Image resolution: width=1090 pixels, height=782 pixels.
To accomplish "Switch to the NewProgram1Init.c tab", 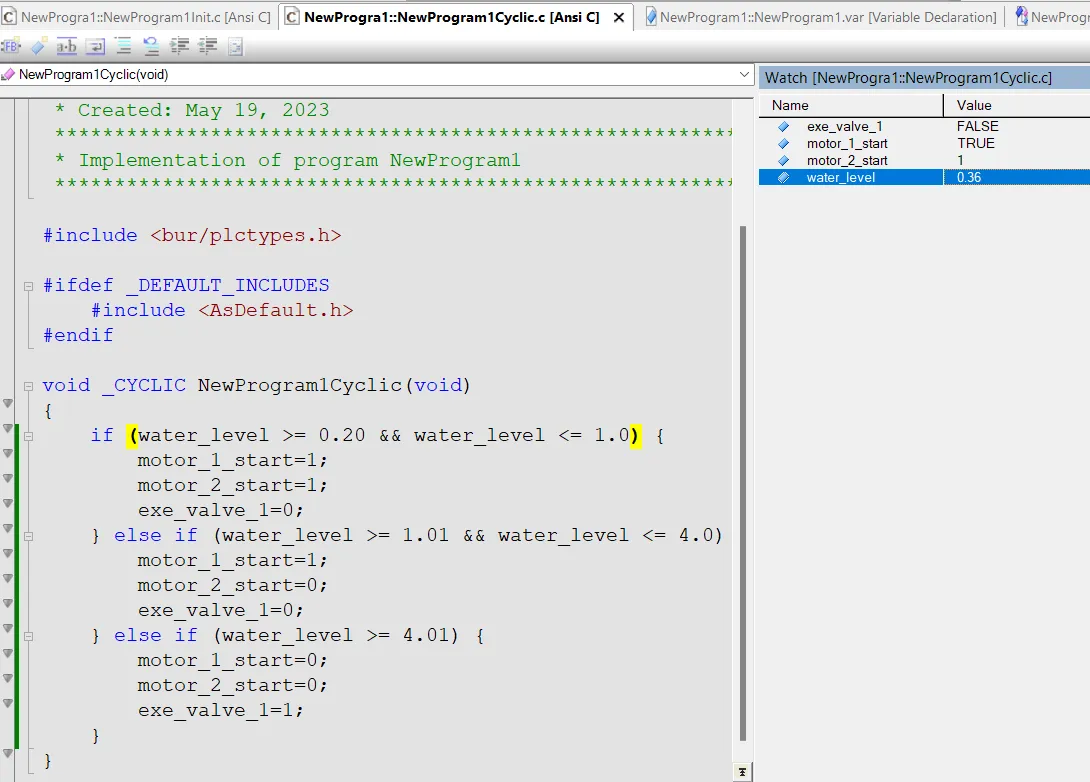I will tap(138, 17).
